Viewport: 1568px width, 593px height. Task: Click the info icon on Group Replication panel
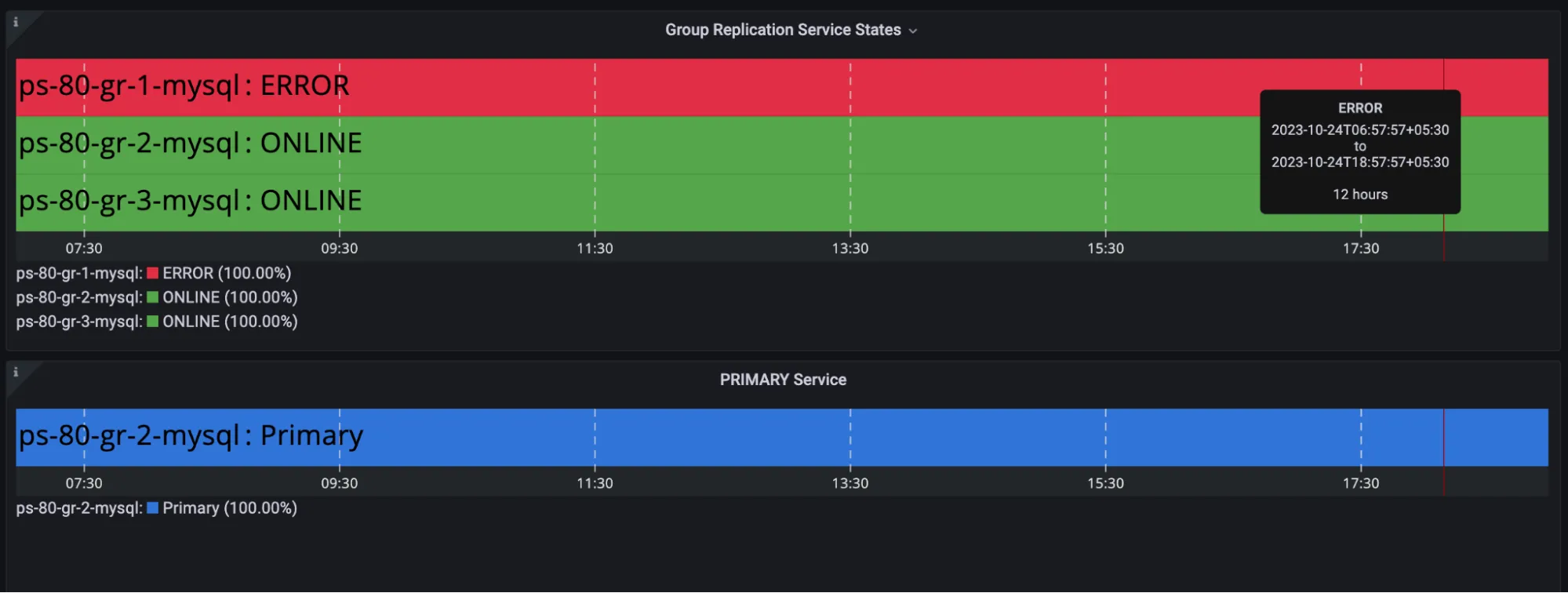click(x=15, y=22)
